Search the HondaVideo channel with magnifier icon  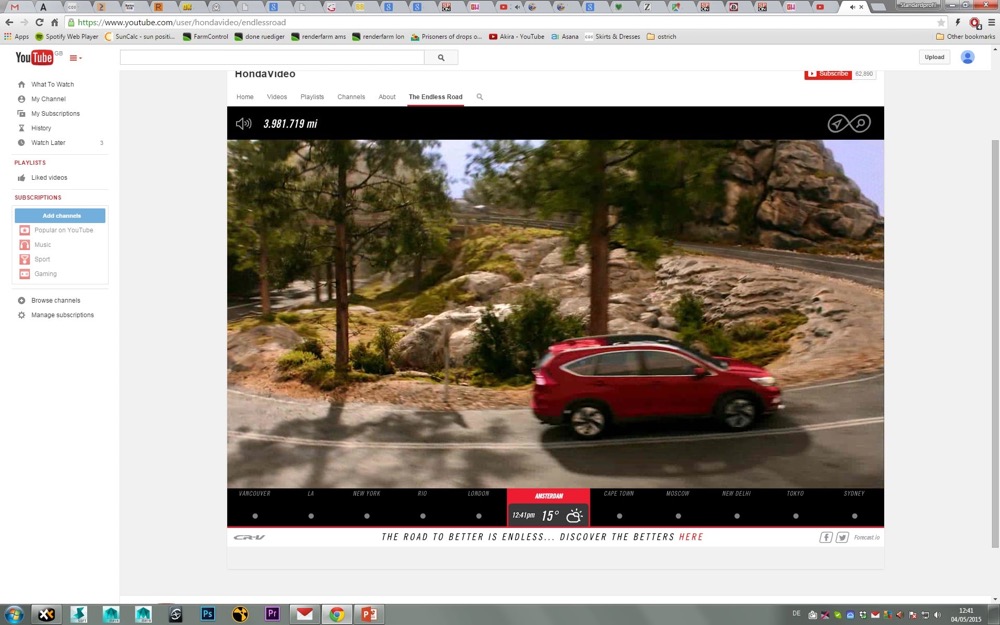tap(480, 97)
